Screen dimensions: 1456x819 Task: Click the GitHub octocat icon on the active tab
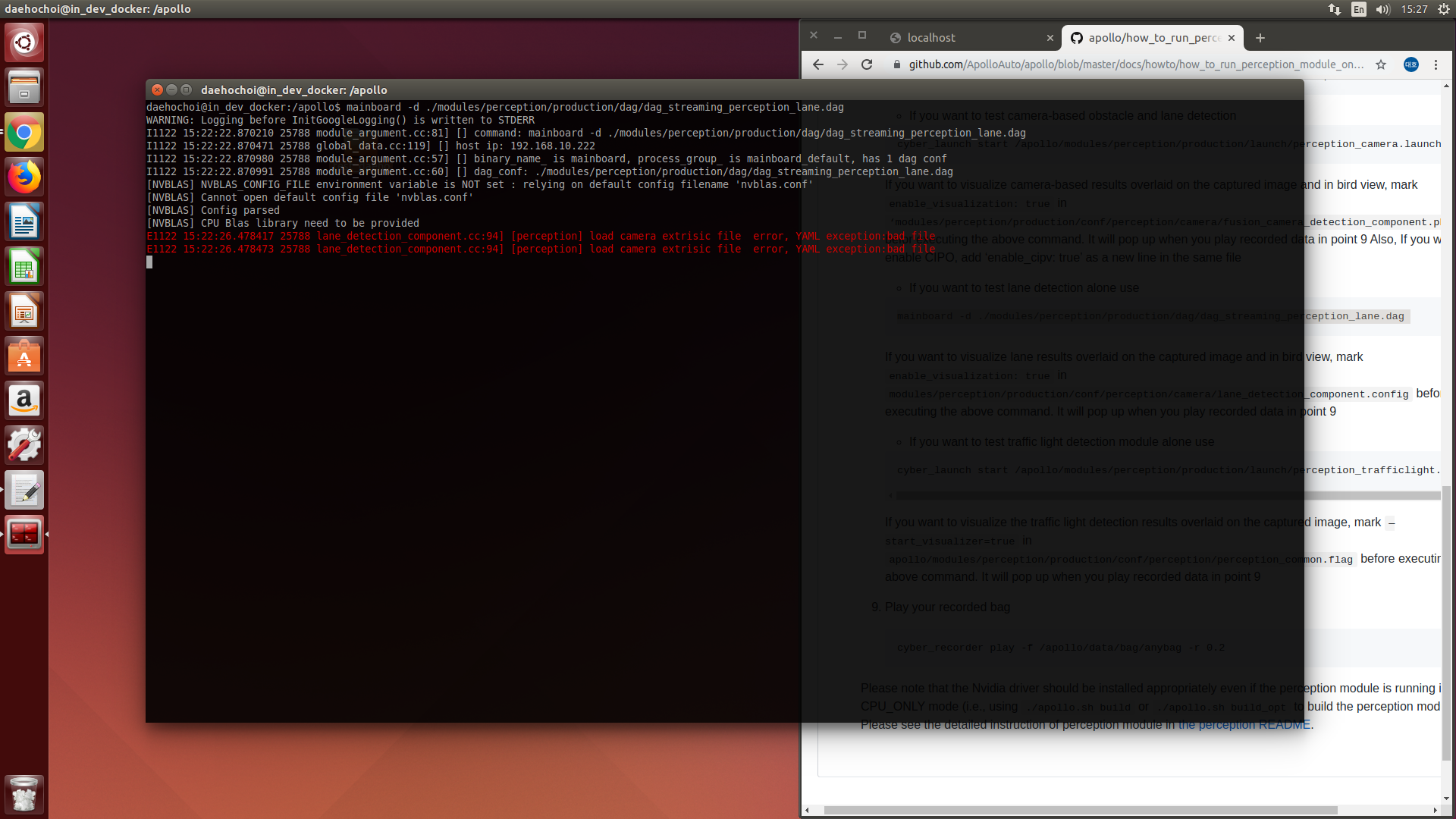pyautogui.click(x=1077, y=37)
